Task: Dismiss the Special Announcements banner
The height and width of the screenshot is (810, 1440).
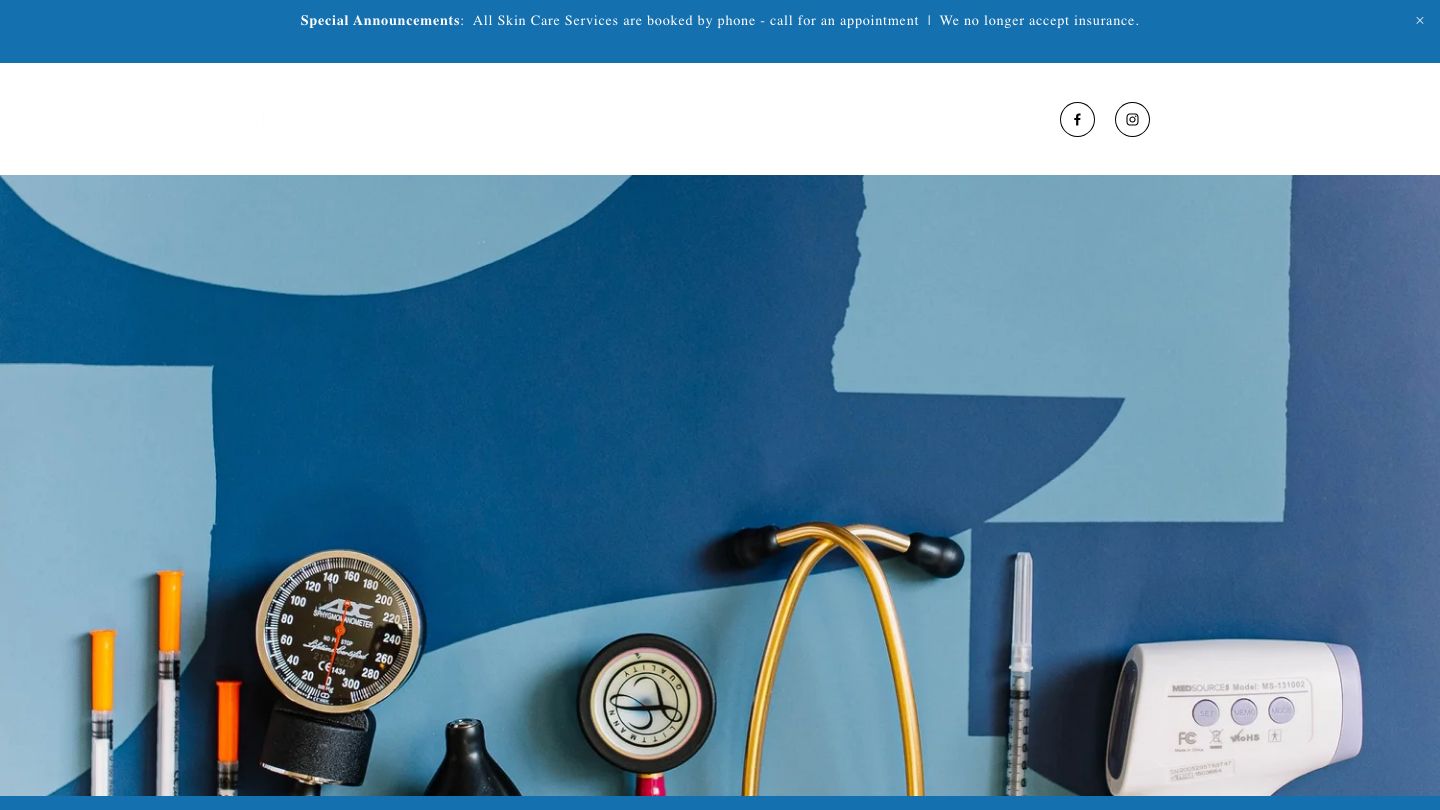Action: coord(1419,21)
